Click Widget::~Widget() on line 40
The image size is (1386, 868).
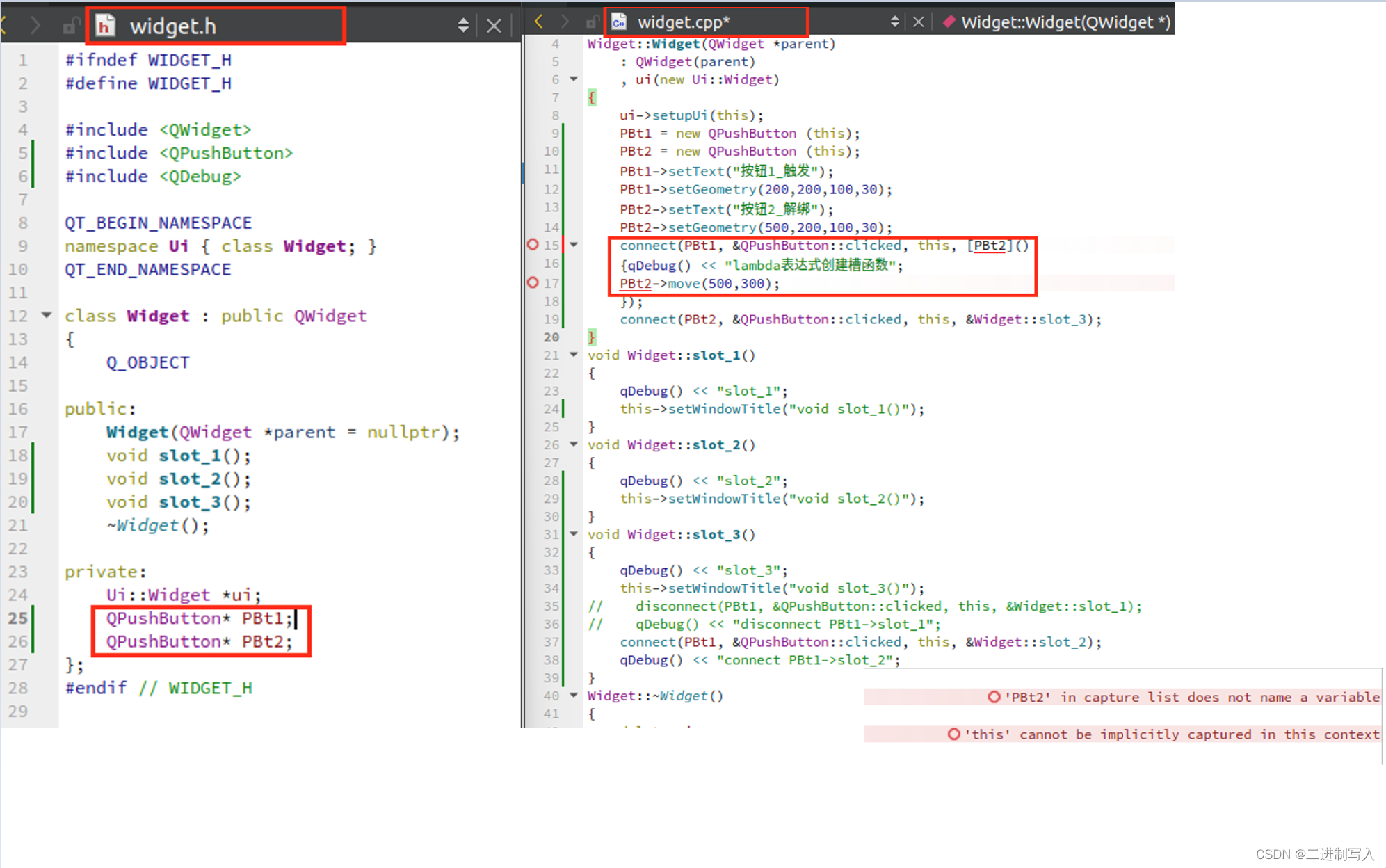tap(656, 696)
